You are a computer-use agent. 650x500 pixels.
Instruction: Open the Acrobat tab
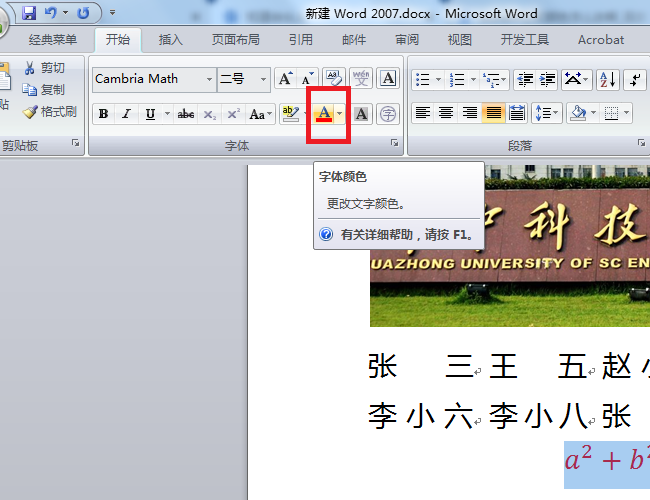[x=601, y=40]
